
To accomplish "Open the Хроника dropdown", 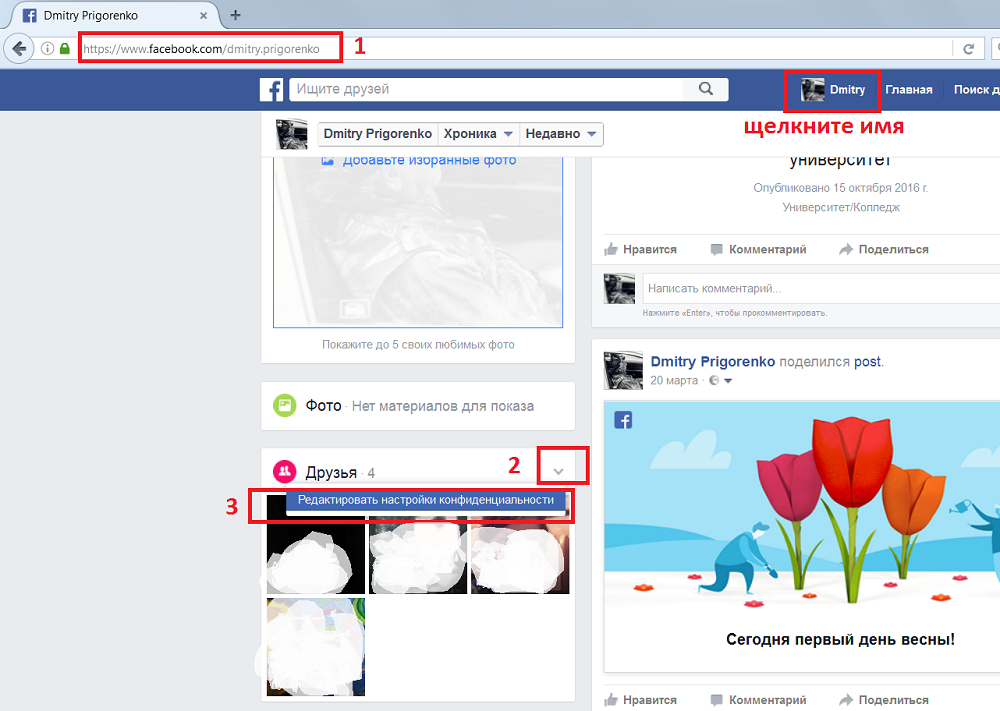I will (478, 134).
